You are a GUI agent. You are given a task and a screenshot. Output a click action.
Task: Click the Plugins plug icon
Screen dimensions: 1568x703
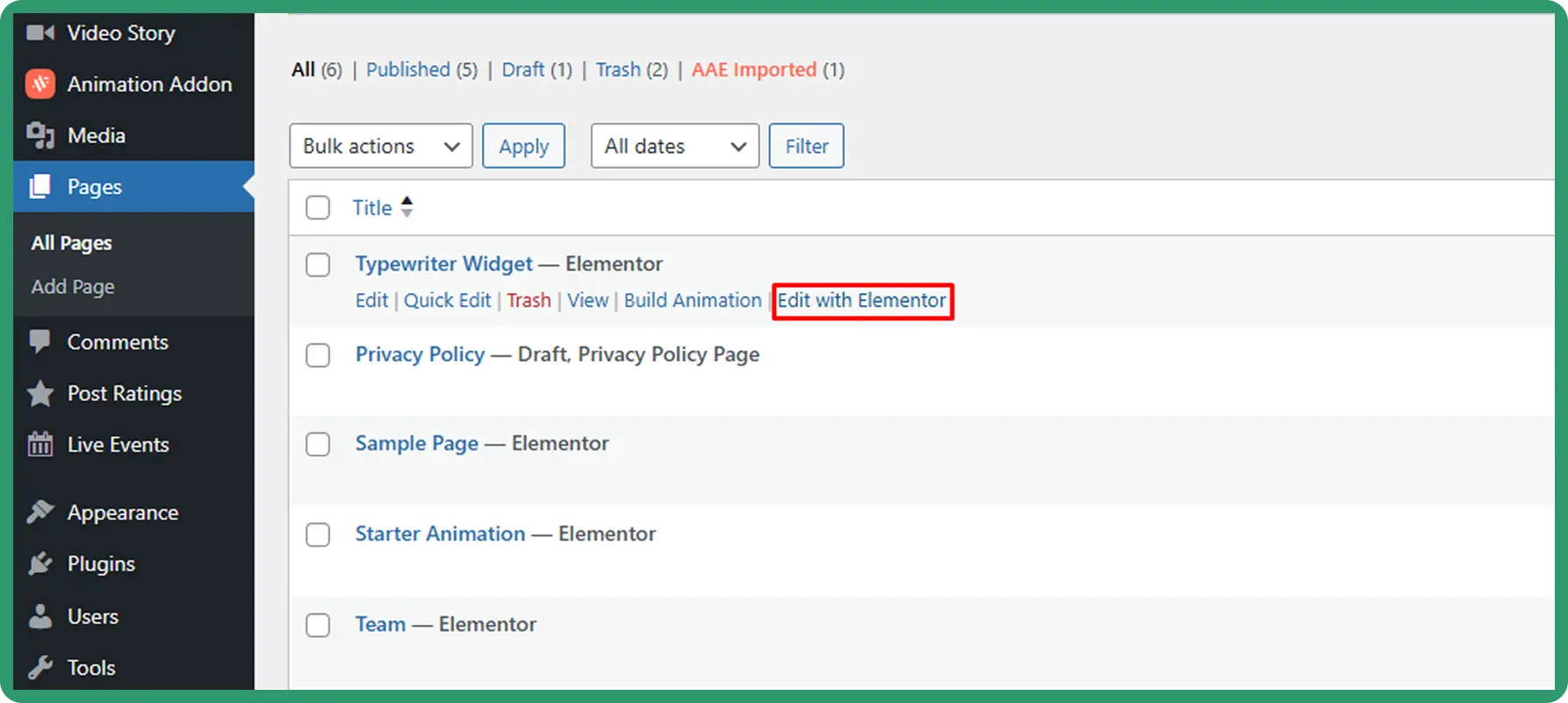[x=40, y=563]
